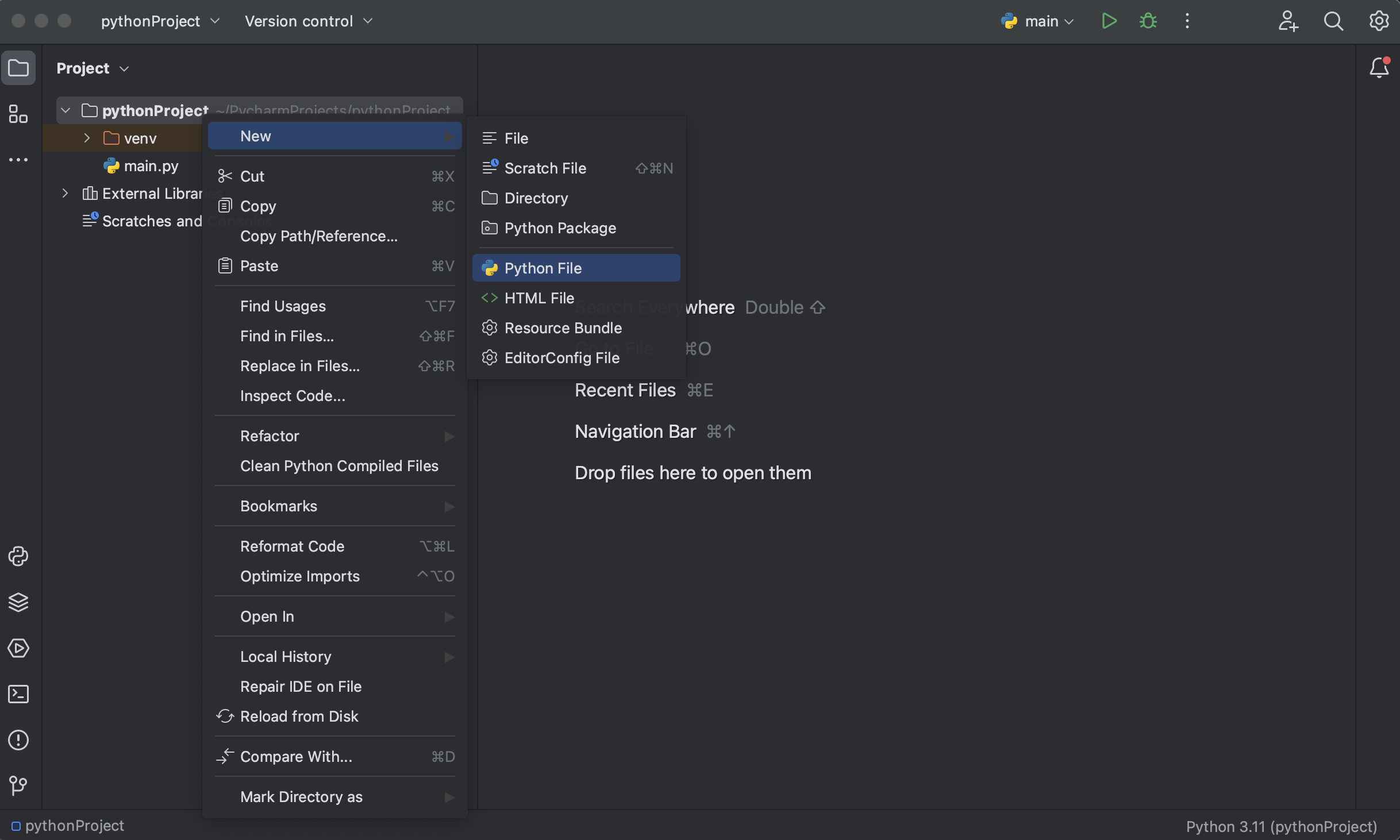This screenshot has height=840, width=1400.
Task: Collapse the pythonProject root node
Action: 66,110
